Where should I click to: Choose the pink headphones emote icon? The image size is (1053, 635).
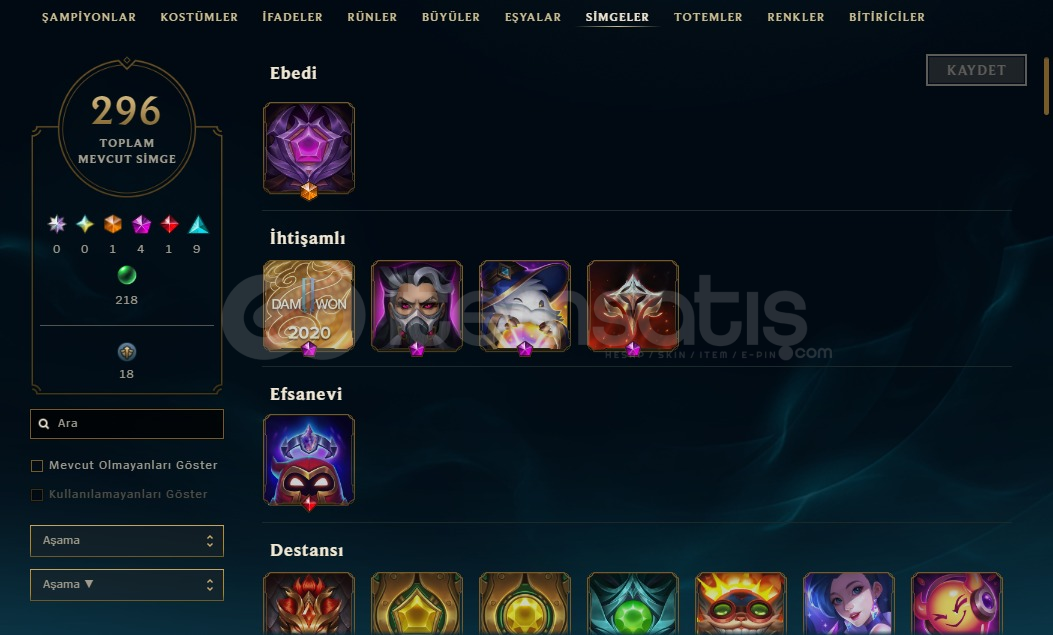pyautogui.click(x=956, y=603)
